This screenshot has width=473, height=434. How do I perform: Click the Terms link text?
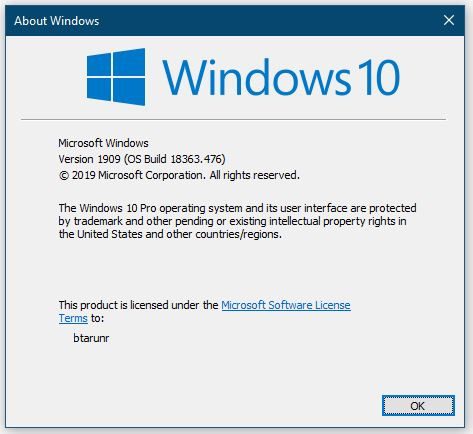click(x=73, y=318)
